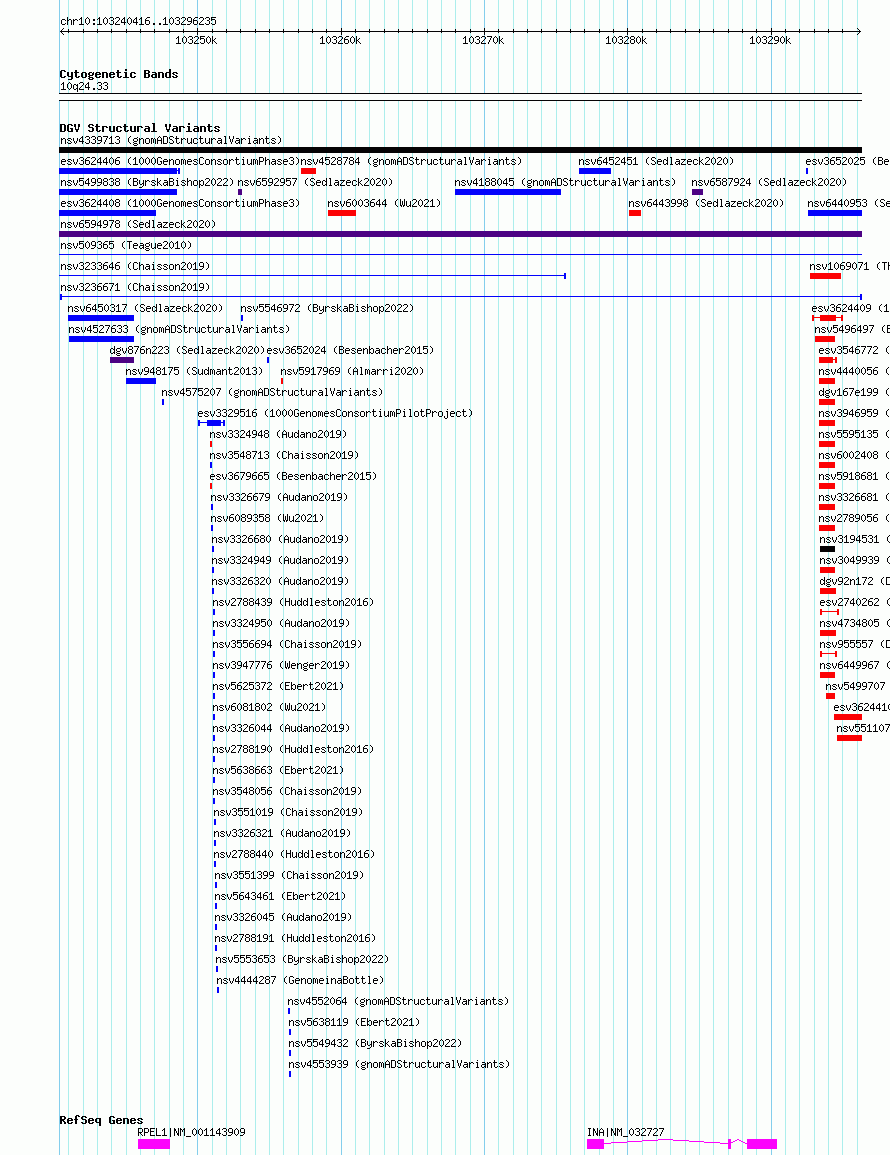890x1155 pixels.
Task: Click nsv2788439 Huddleston2016 label
Action: click(293, 602)
